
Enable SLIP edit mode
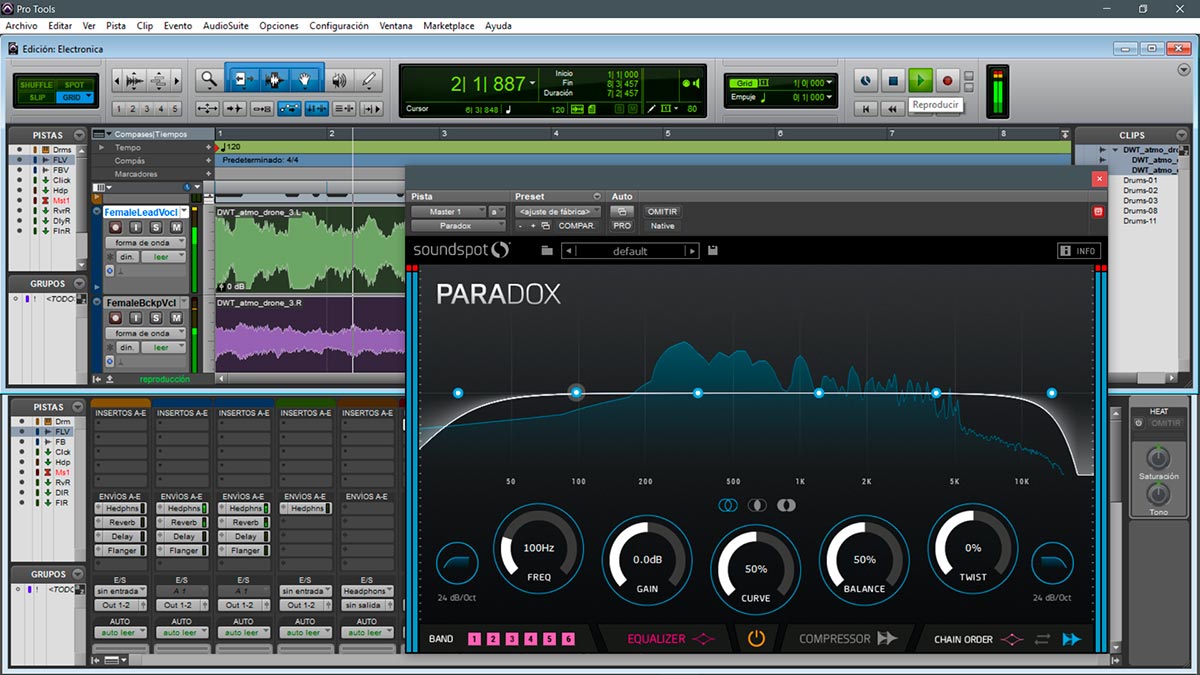click(37, 97)
